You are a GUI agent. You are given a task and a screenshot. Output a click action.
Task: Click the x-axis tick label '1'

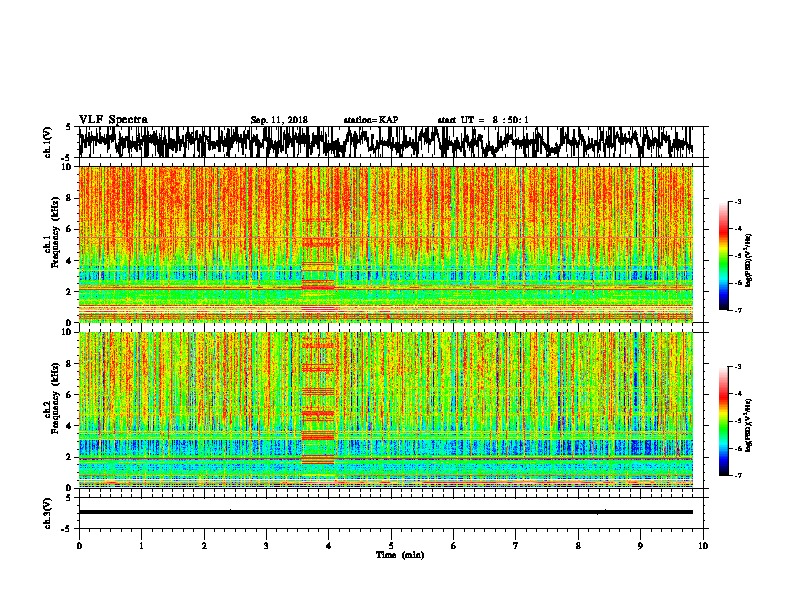tap(141, 546)
